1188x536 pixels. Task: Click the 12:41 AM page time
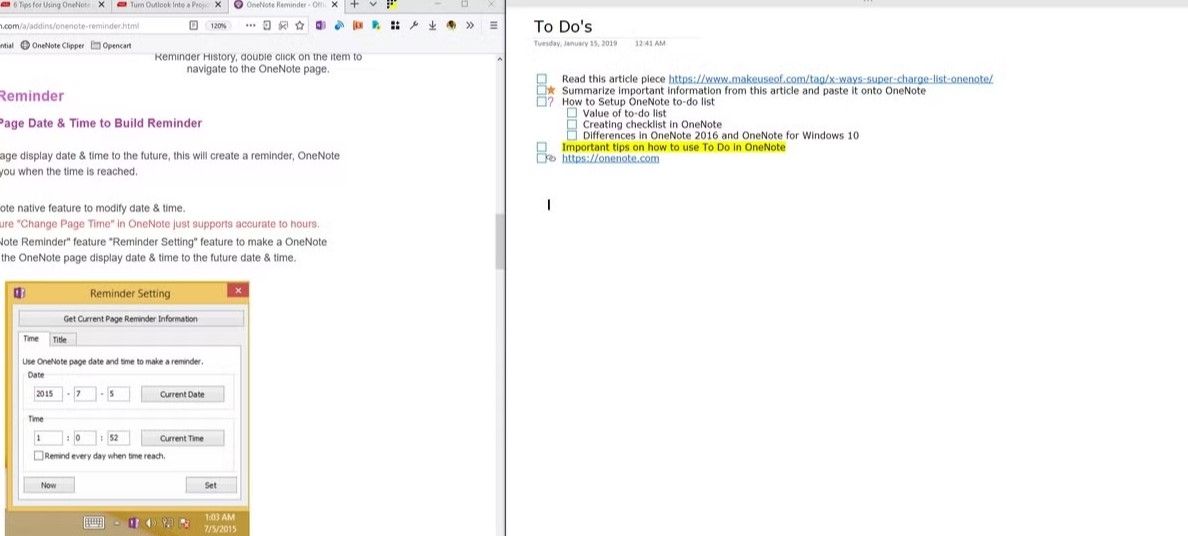(x=650, y=43)
